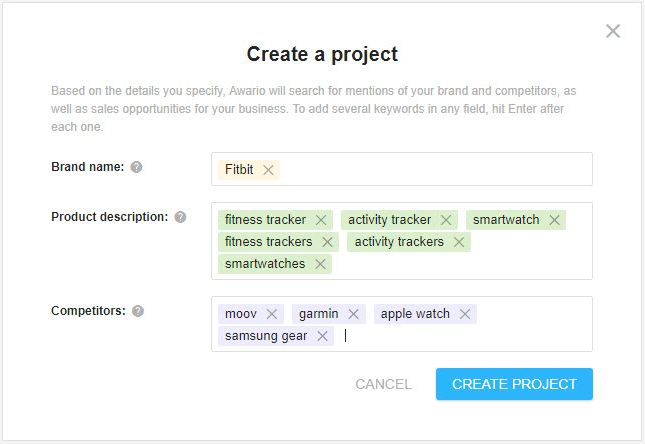
Task: Remove the 'fitness tracker' keyword tag
Action: point(321,220)
